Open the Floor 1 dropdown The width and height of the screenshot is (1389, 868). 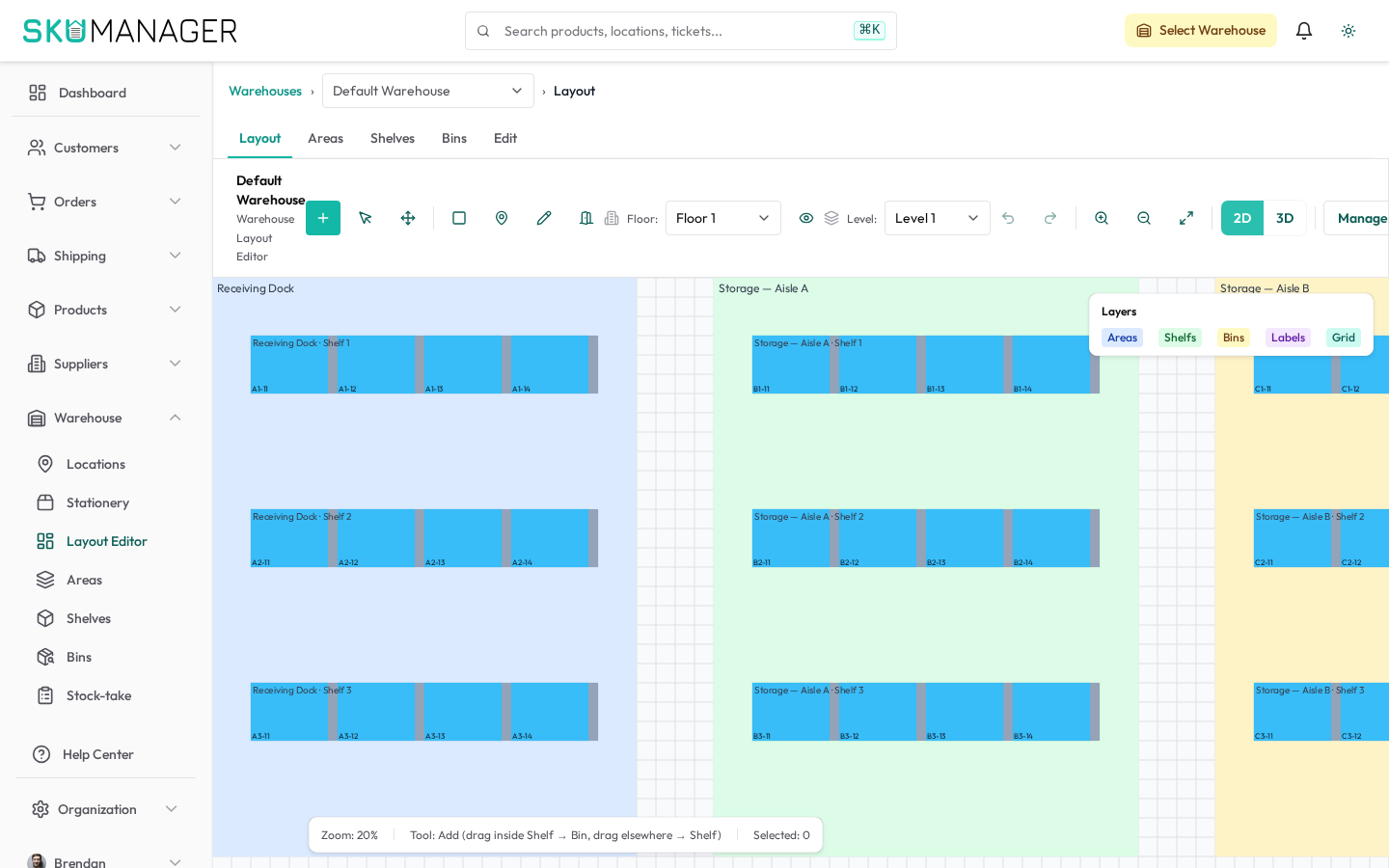pyautogui.click(x=723, y=218)
